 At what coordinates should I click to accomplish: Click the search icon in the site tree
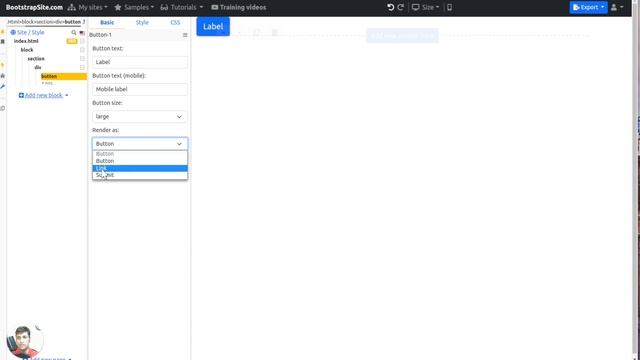pyautogui.click(x=74, y=32)
